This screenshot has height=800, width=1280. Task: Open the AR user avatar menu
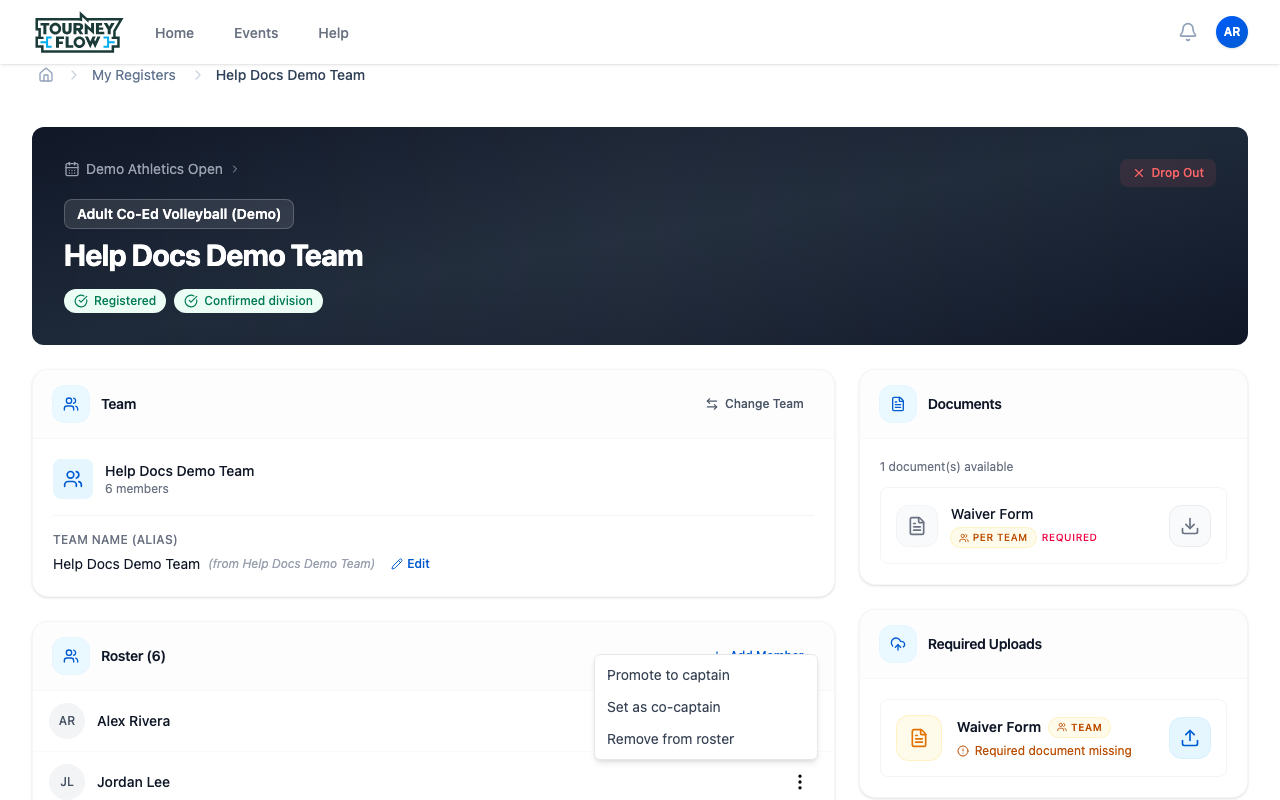coord(1232,32)
